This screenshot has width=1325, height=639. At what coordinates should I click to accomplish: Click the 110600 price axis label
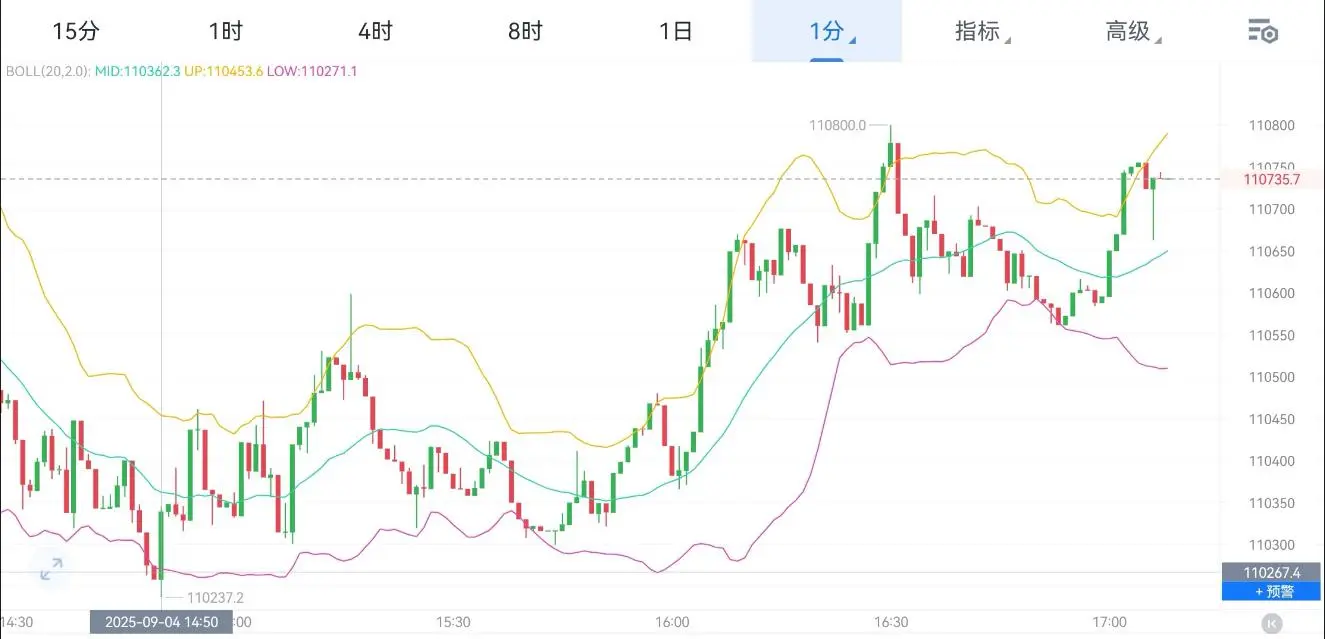point(1271,294)
